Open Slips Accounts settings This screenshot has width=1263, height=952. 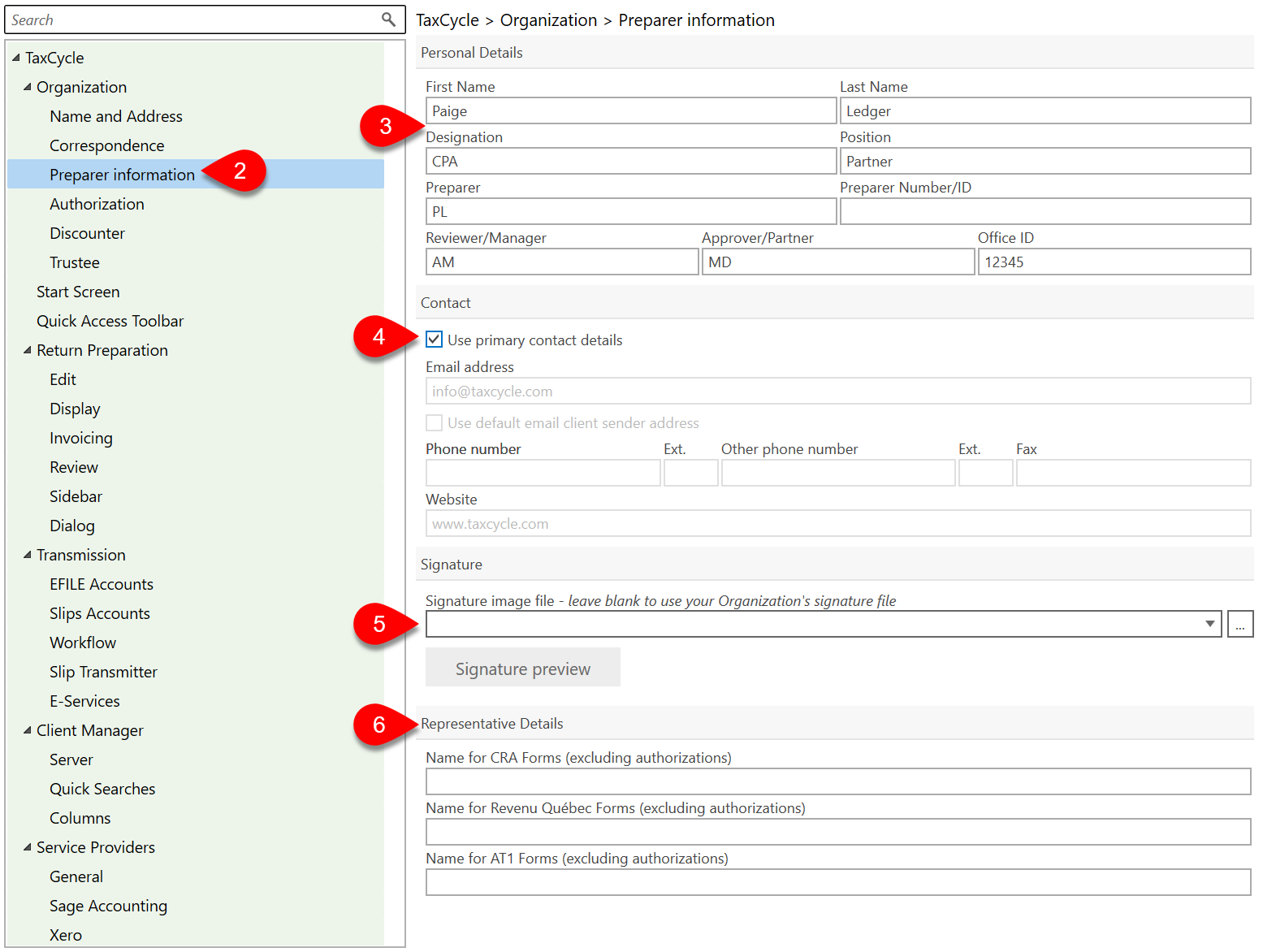100,613
